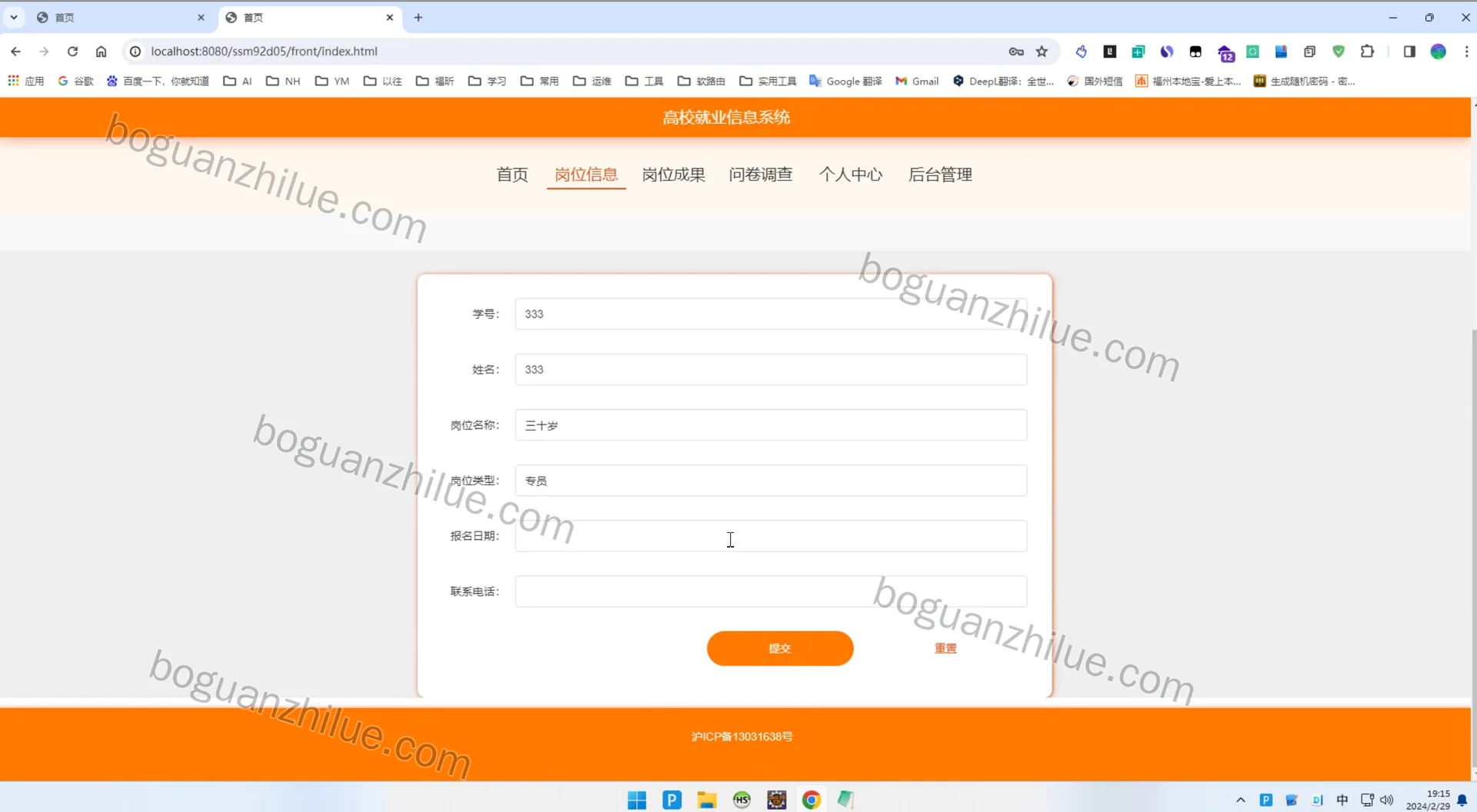The height and width of the screenshot is (812, 1477).
Task: Open the 问卷调查 navigation item
Action: 761,175
